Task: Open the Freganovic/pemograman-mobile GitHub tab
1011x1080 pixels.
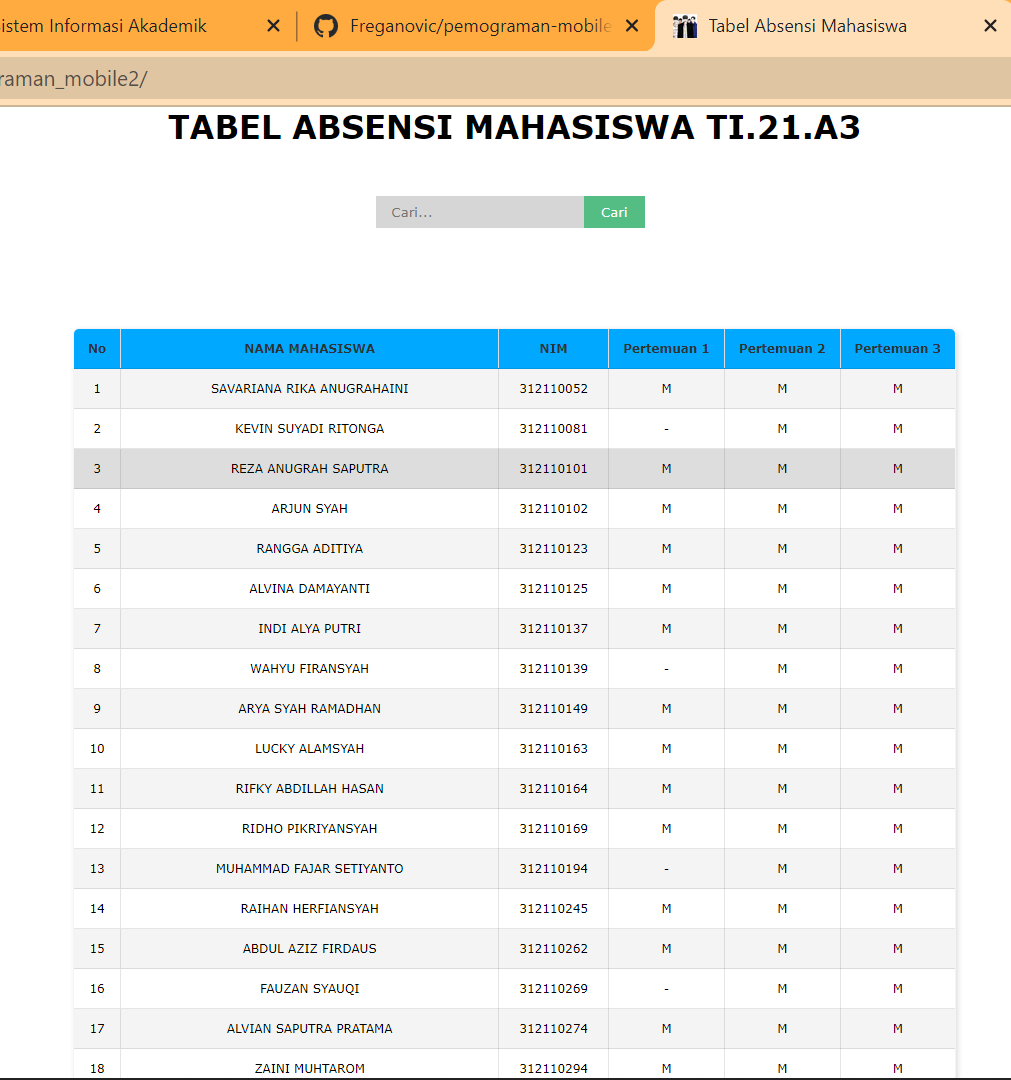Action: pos(470,26)
